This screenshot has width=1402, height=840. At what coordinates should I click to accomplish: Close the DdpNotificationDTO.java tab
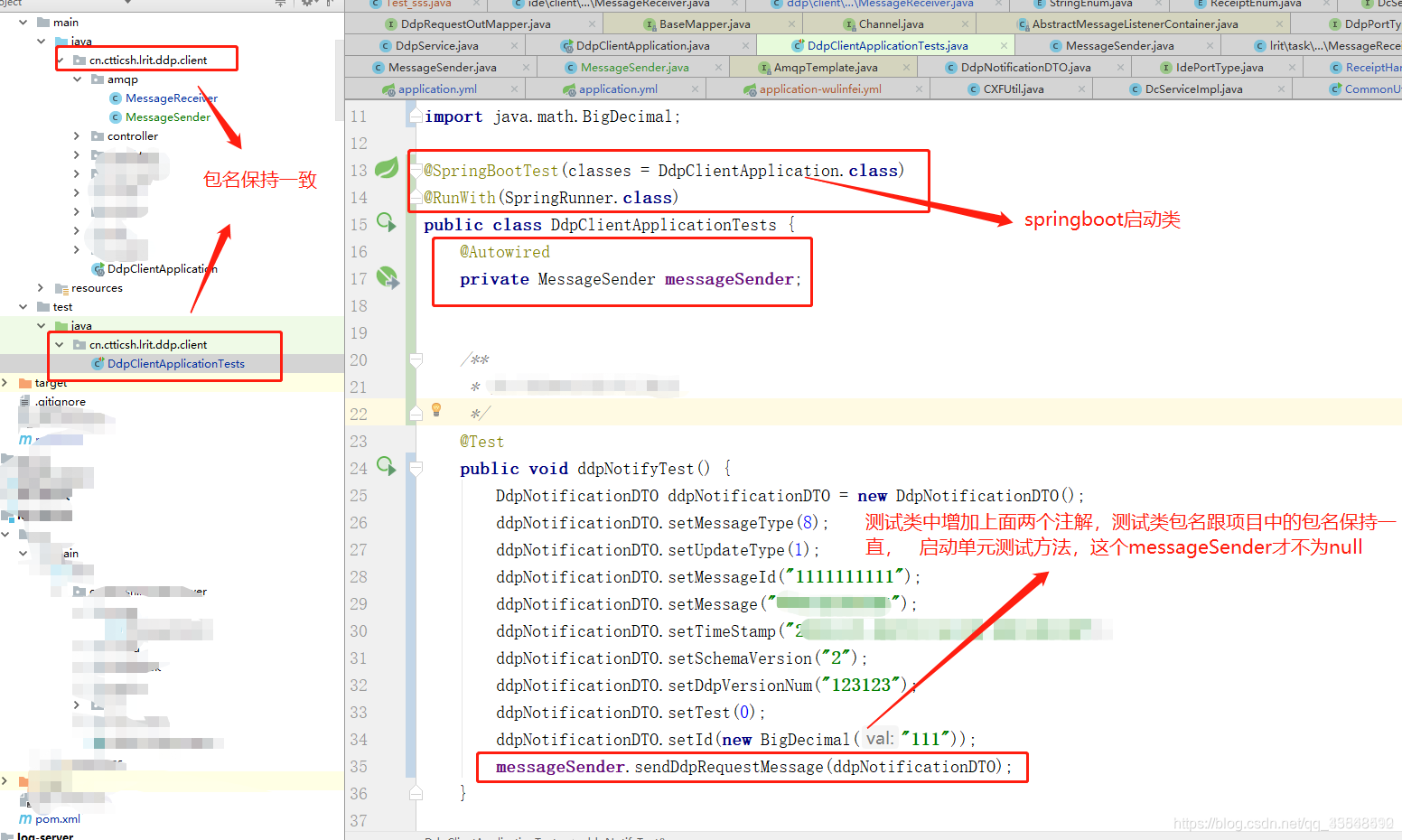pyautogui.click(x=1119, y=67)
